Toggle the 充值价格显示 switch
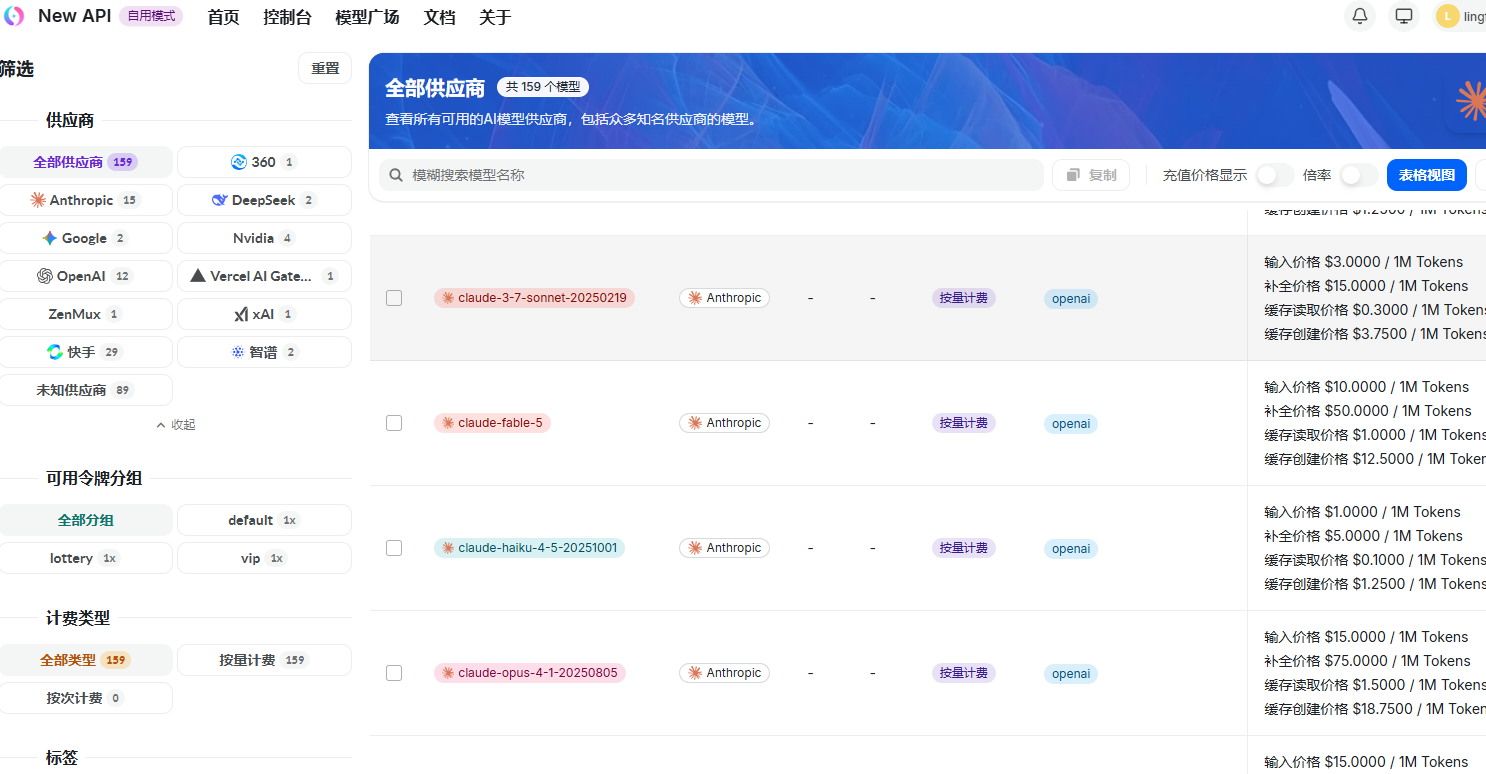 click(x=1275, y=175)
